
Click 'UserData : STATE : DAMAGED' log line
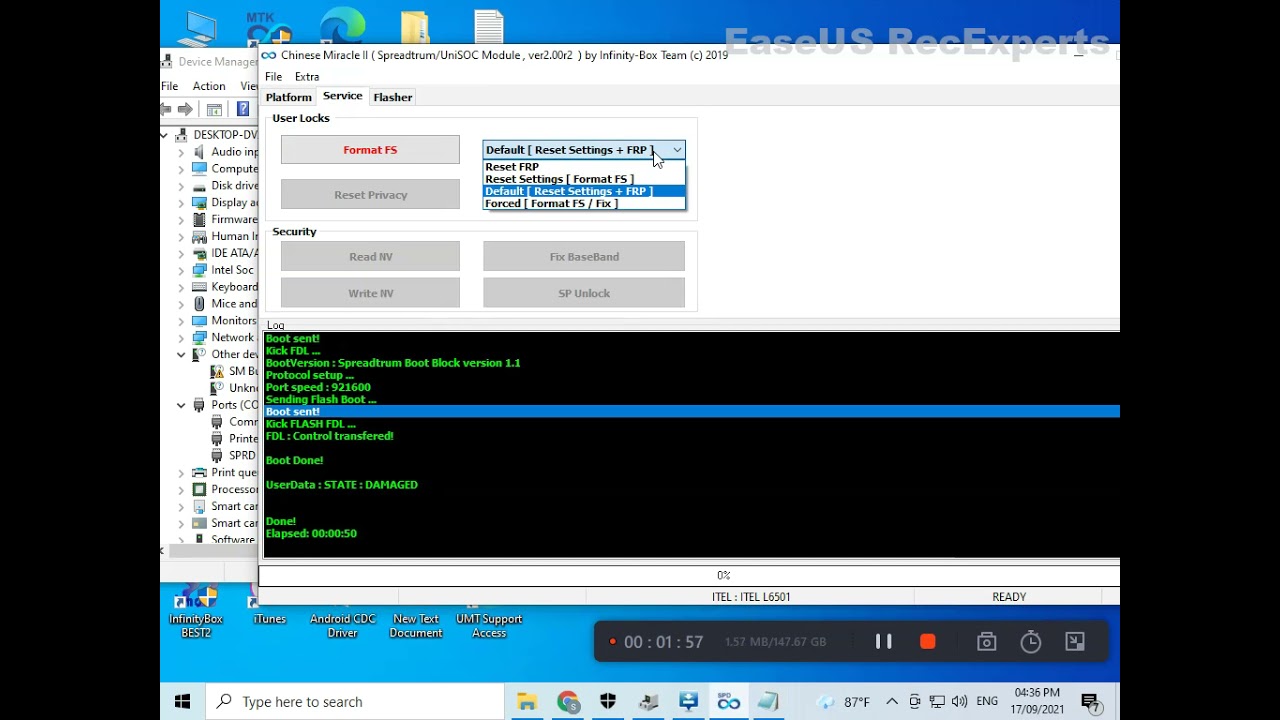tap(342, 485)
